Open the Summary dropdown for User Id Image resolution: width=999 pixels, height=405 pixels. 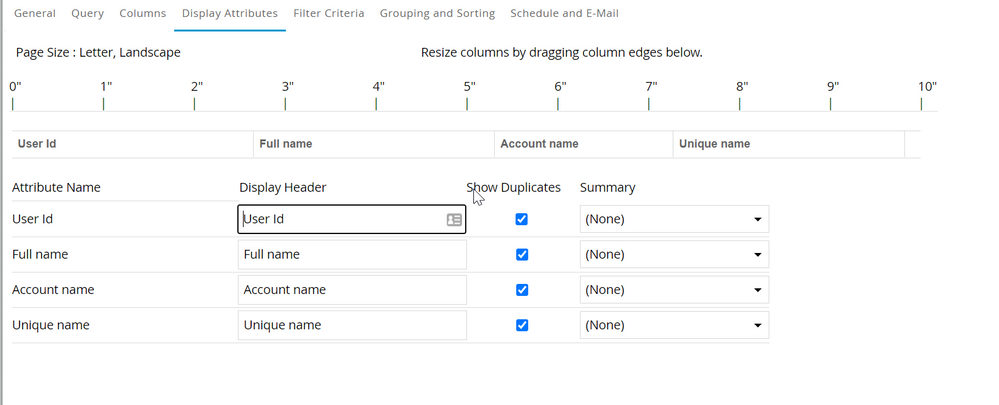click(x=674, y=219)
